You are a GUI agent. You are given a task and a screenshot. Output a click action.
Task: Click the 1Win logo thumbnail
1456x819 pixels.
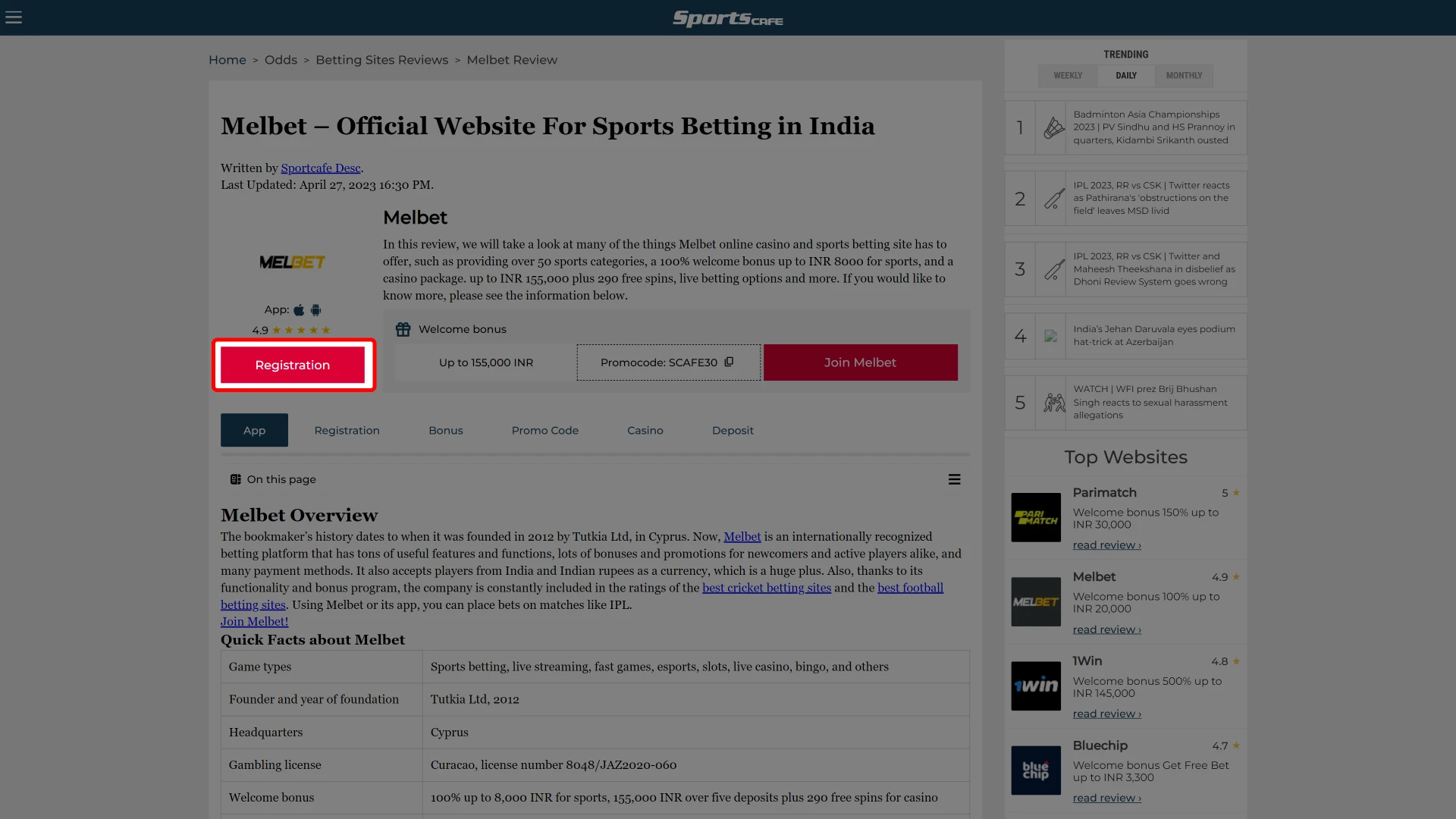(x=1035, y=685)
